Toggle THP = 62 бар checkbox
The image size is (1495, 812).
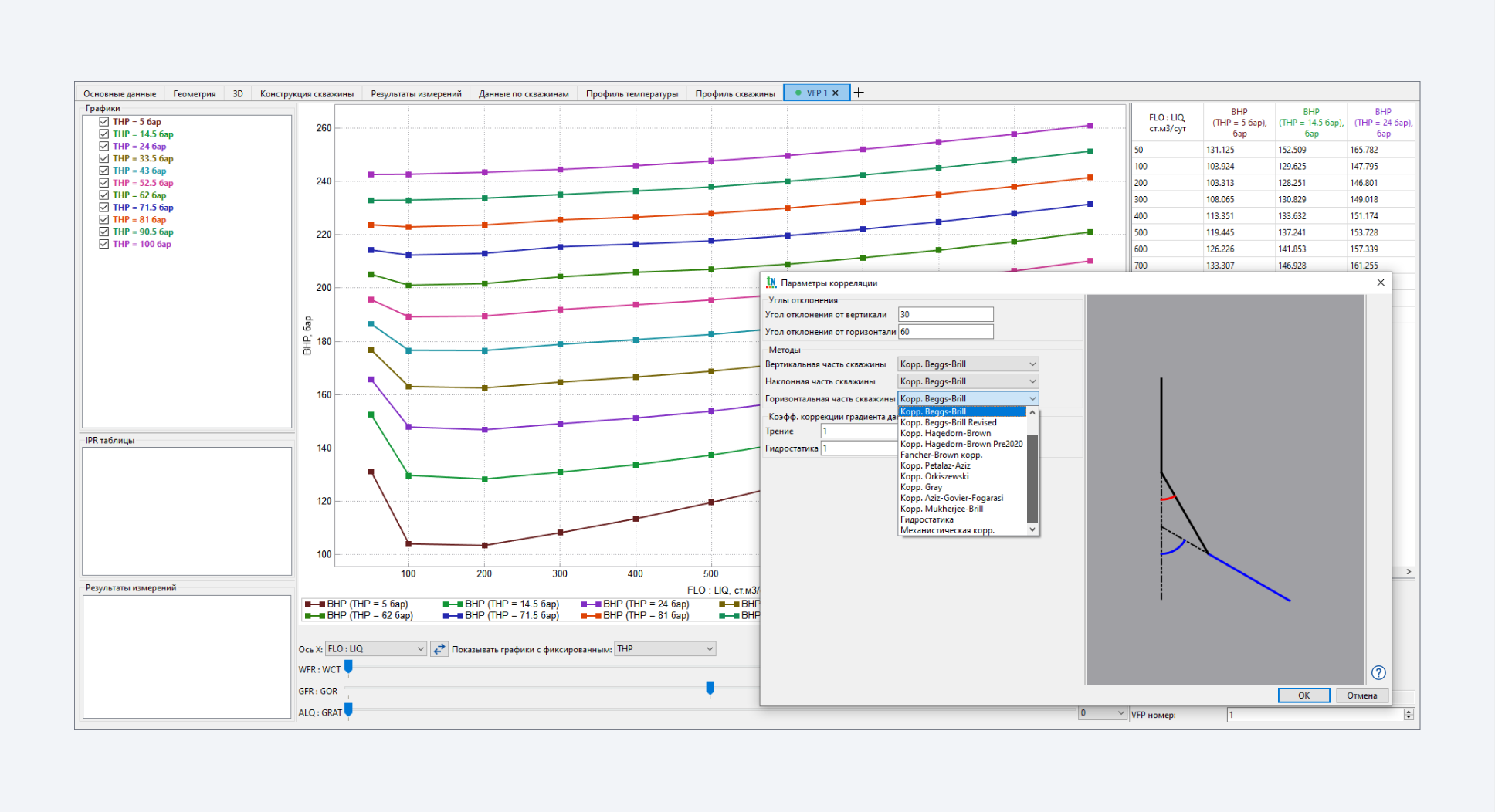click(x=103, y=195)
